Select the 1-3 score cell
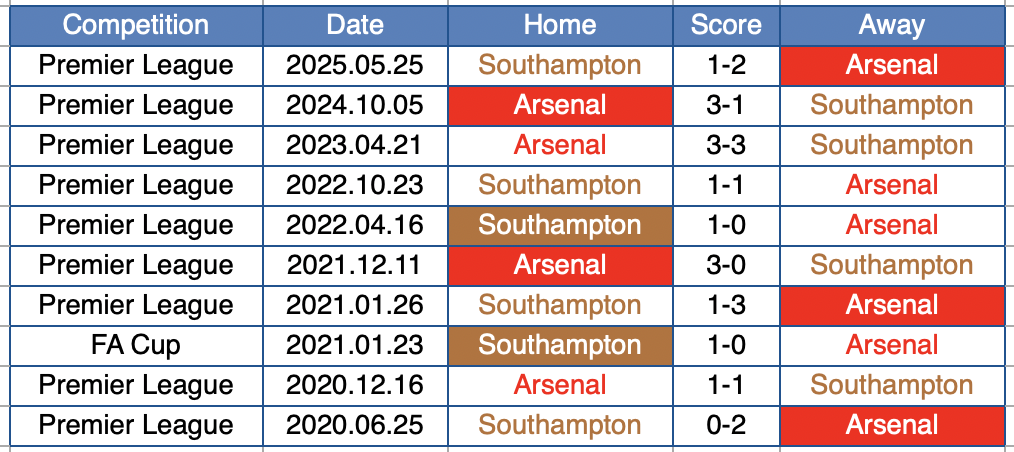The height and width of the screenshot is (452, 1014). pos(726,305)
